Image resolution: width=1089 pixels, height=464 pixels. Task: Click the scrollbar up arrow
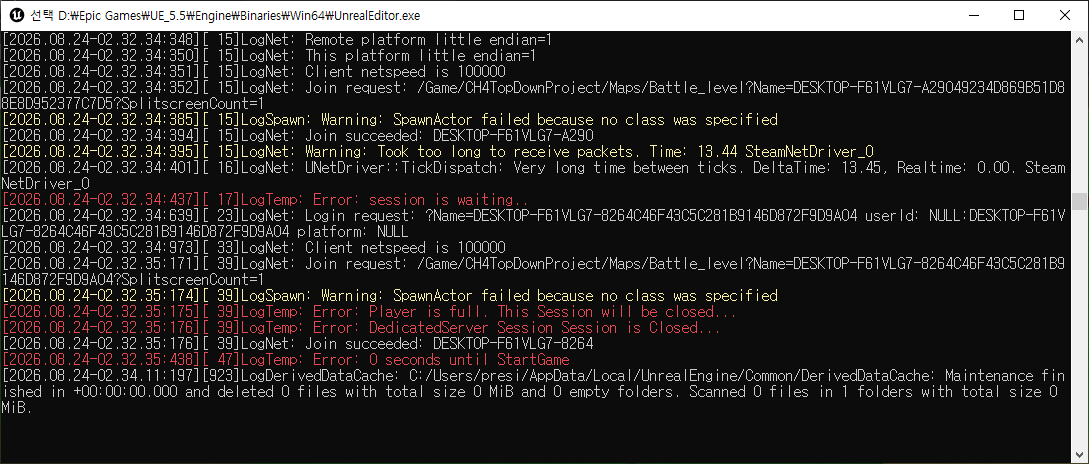[x=1079, y=38]
